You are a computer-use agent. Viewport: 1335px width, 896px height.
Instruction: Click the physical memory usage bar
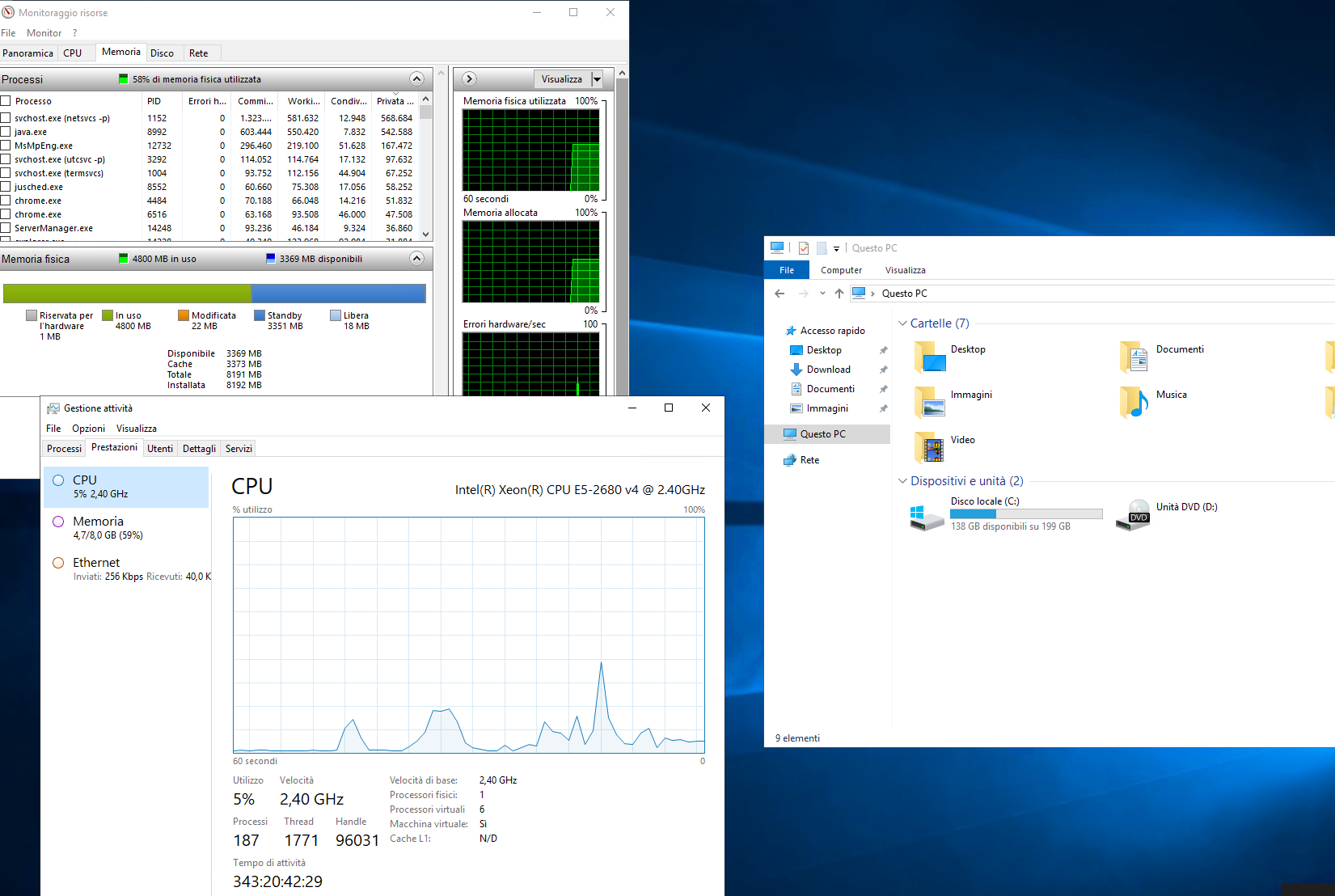[214, 293]
